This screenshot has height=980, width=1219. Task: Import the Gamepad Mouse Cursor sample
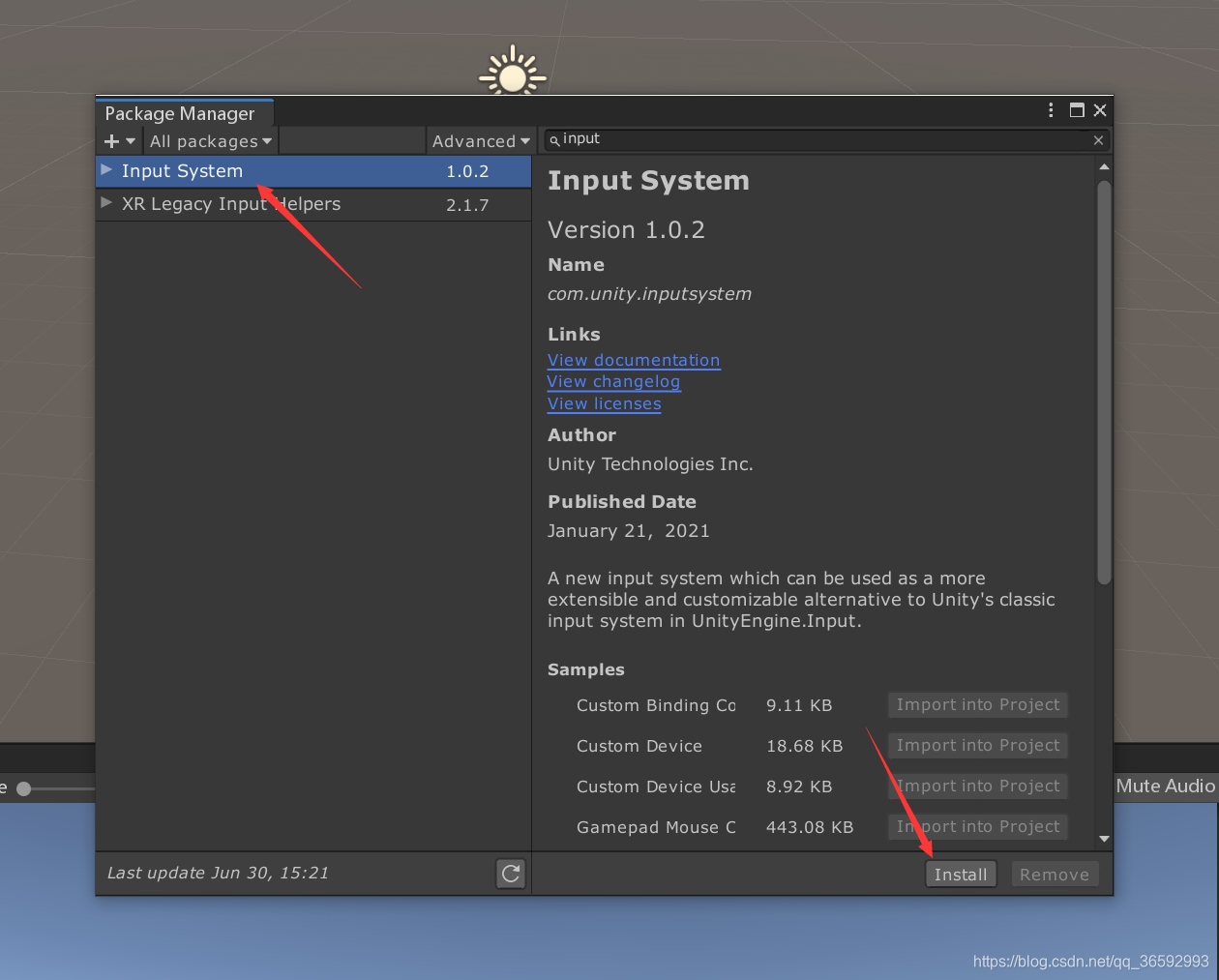pos(977,827)
